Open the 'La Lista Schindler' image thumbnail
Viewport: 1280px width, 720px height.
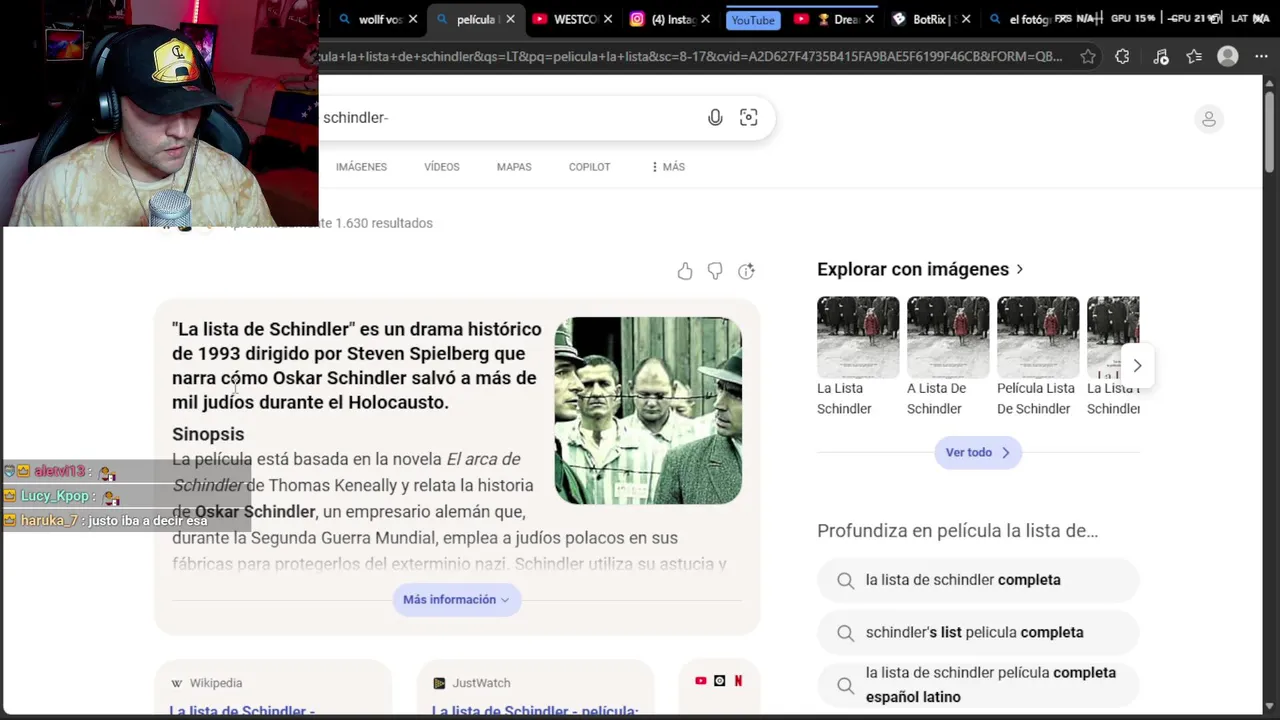(x=858, y=337)
